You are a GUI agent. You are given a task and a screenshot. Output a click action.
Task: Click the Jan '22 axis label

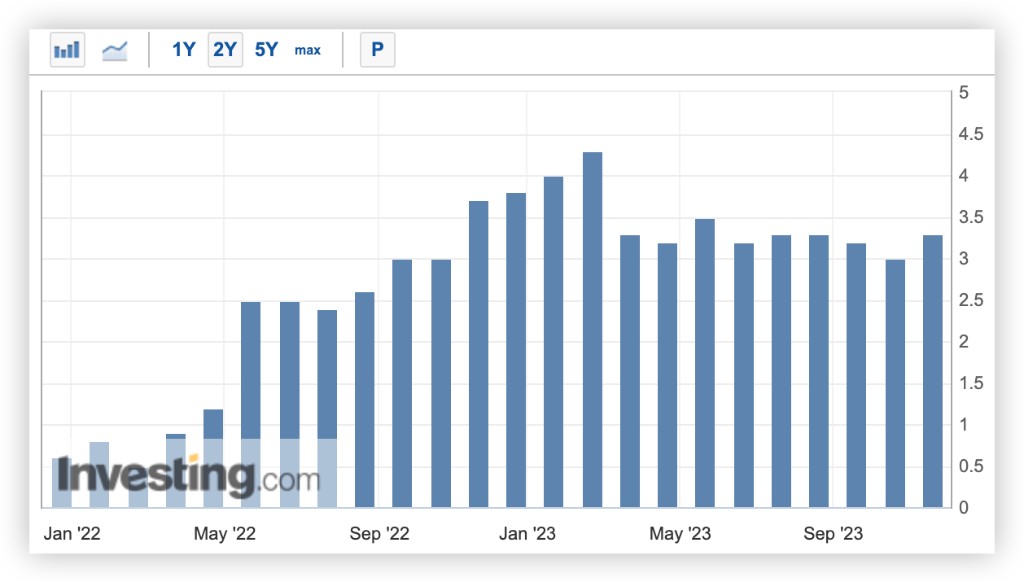point(72,534)
